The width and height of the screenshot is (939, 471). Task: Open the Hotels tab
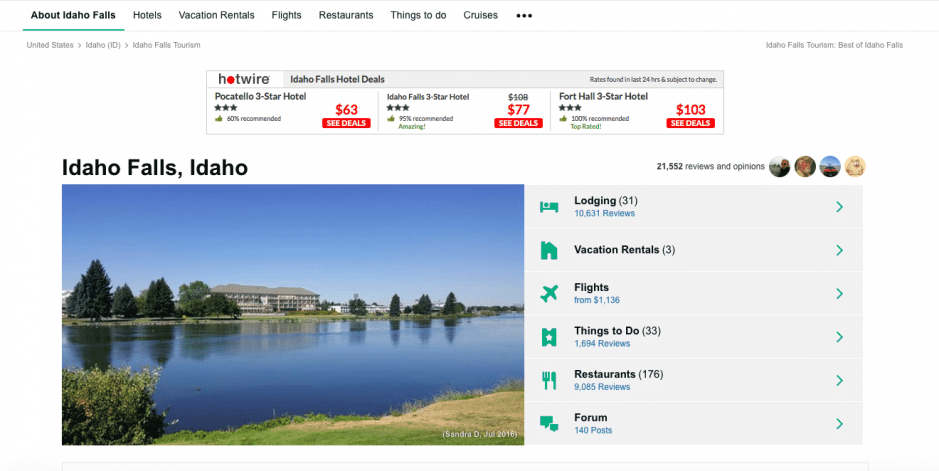tap(147, 15)
